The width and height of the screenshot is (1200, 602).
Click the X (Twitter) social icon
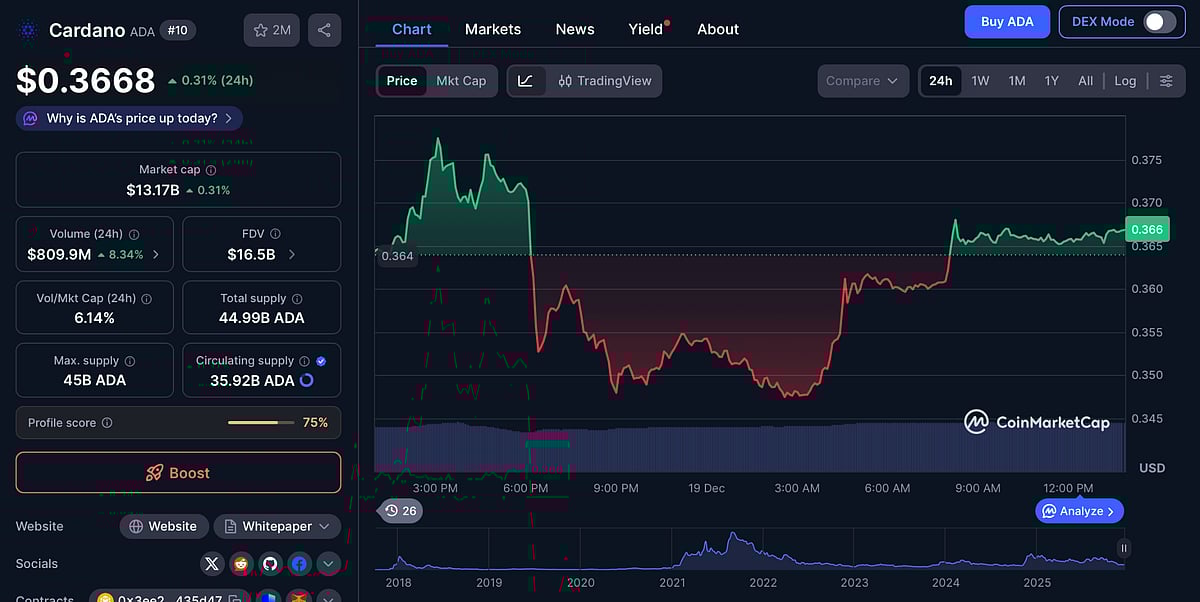click(212, 564)
